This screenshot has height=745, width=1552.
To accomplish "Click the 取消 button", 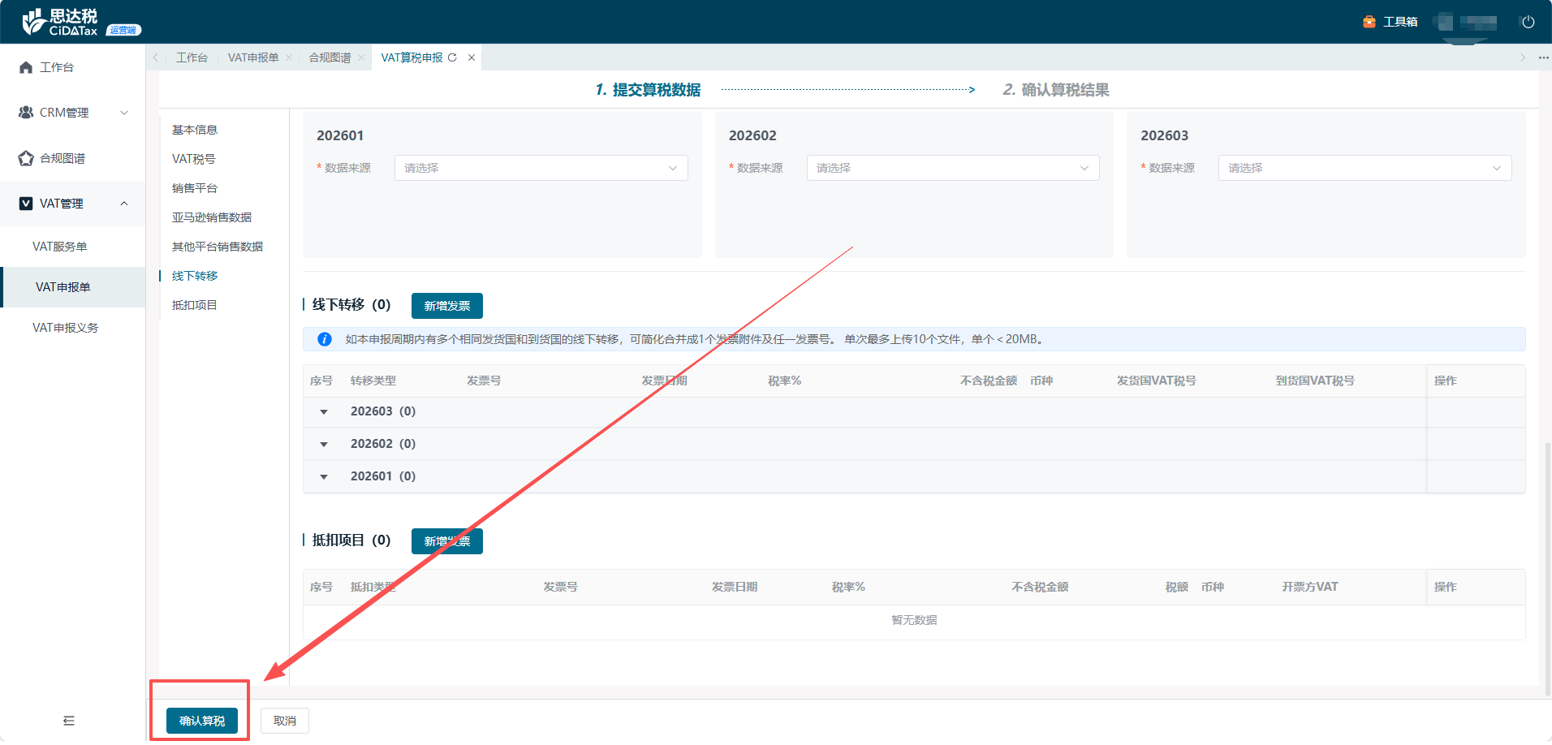I will point(285,721).
